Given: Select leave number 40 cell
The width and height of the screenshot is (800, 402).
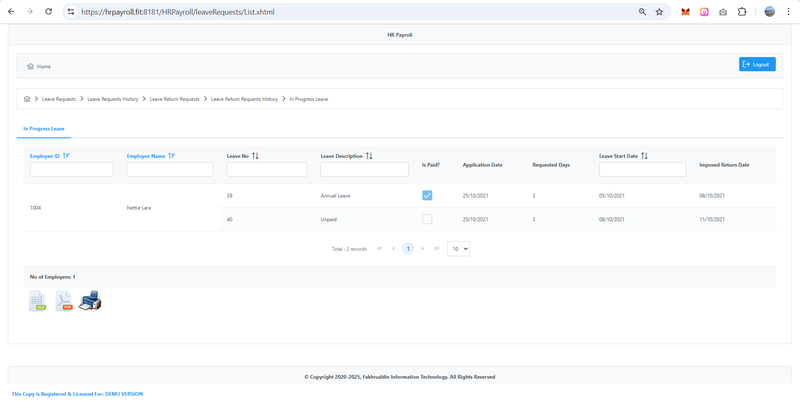Looking at the screenshot, I should click(229, 219).
